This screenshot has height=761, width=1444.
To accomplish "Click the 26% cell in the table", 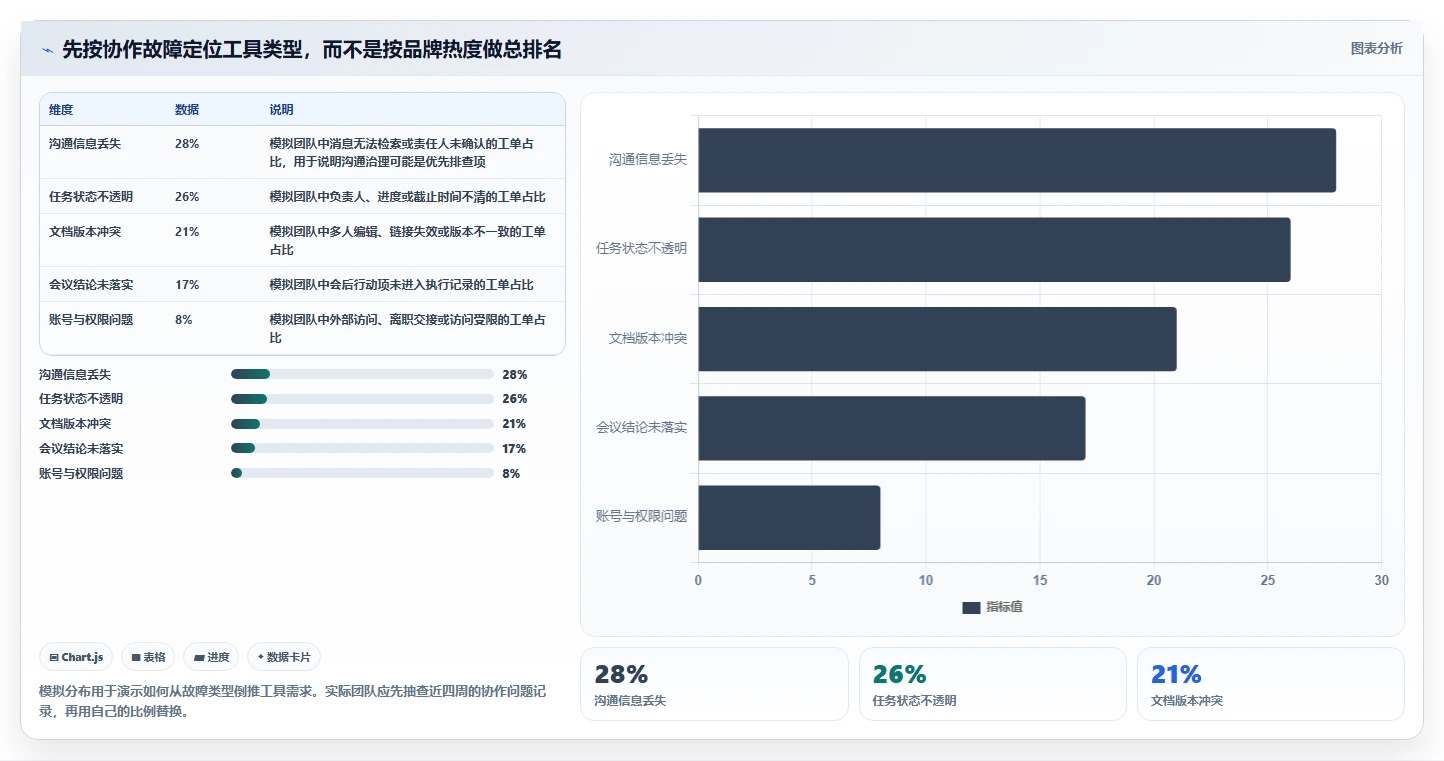I will click(x=187, y=197).
